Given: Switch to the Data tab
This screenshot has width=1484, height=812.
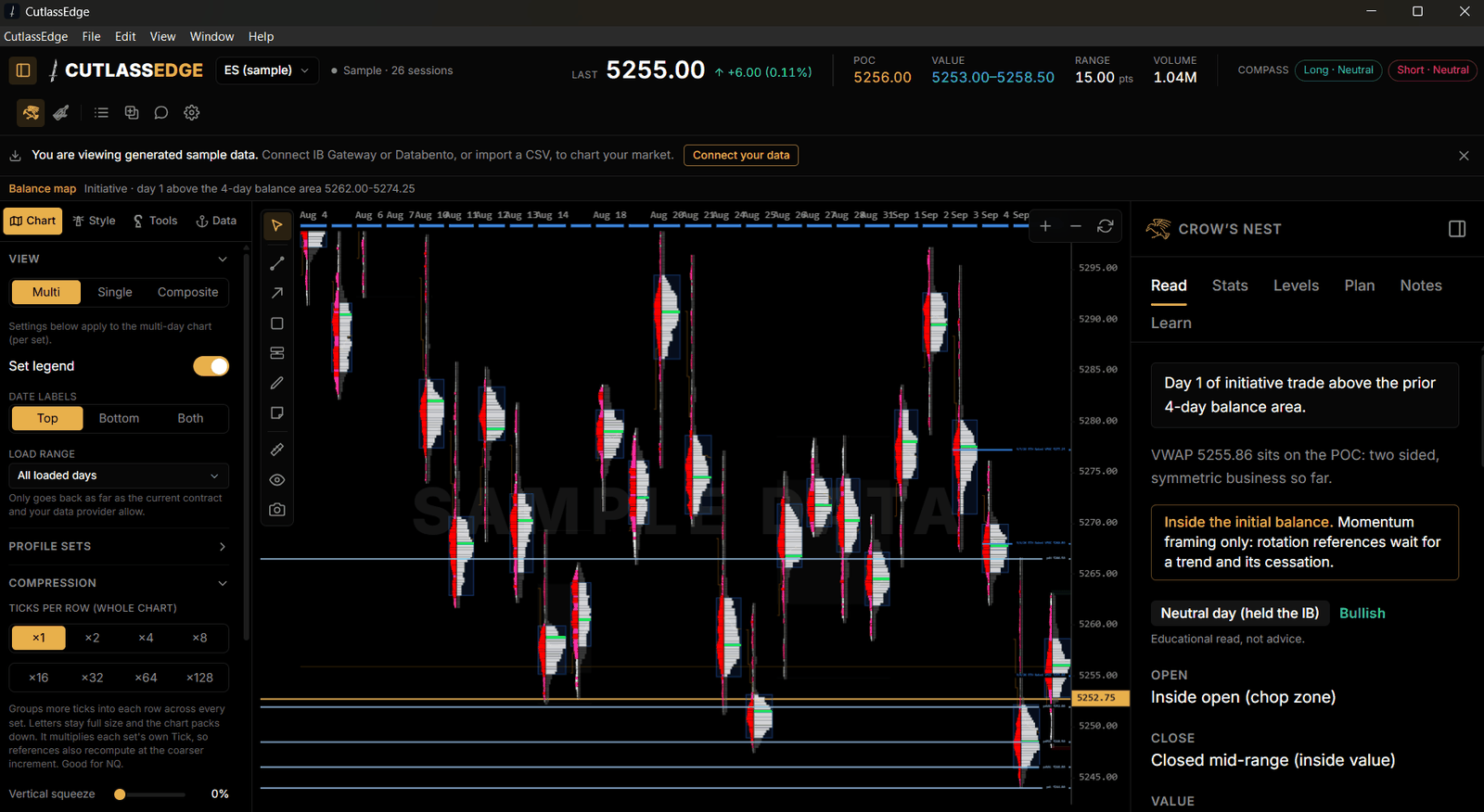Looking at the screenshot, I should [x=216, y=221].
